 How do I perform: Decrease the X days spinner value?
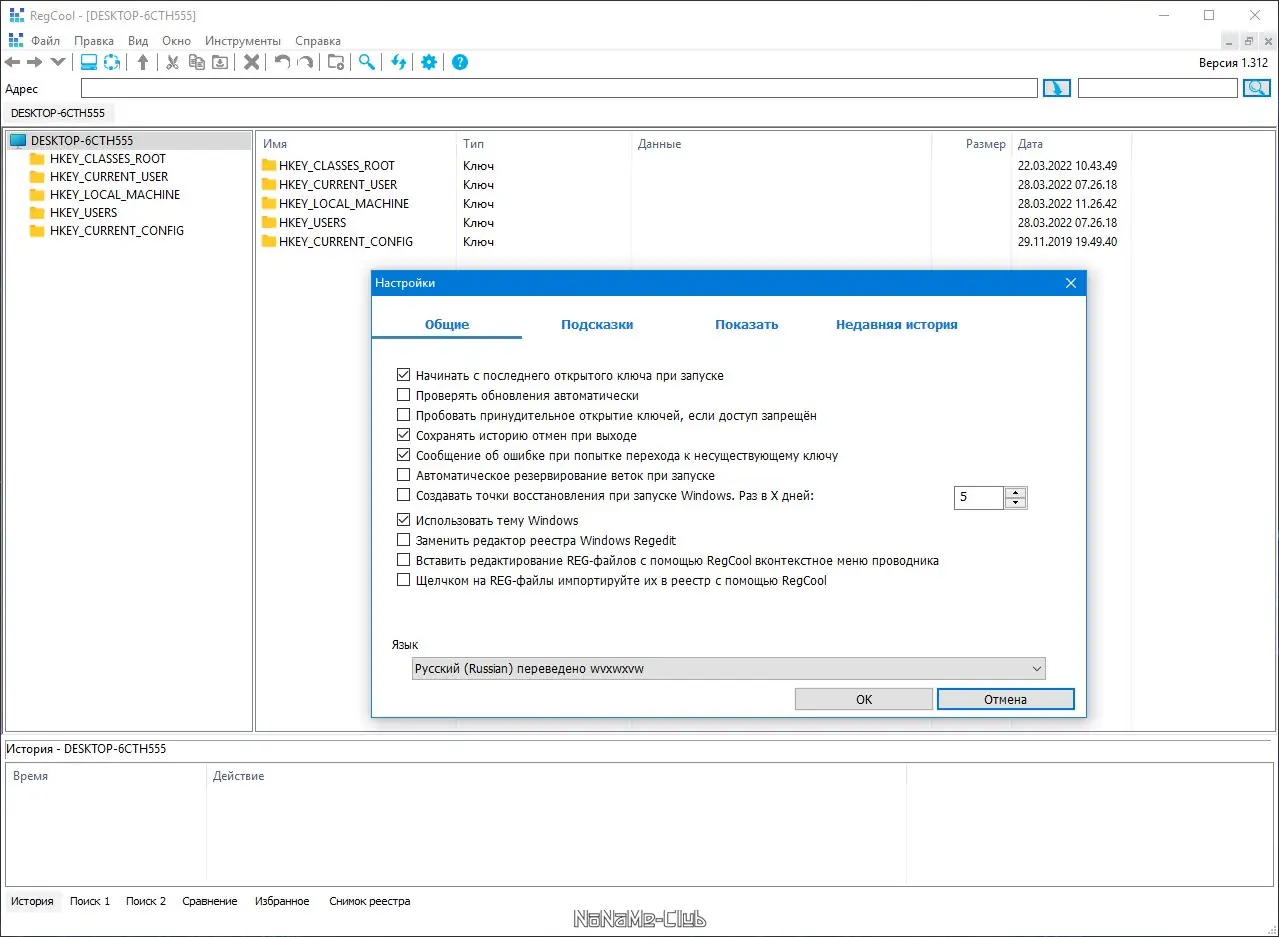pyautogui.click(x=1016, y=503)
